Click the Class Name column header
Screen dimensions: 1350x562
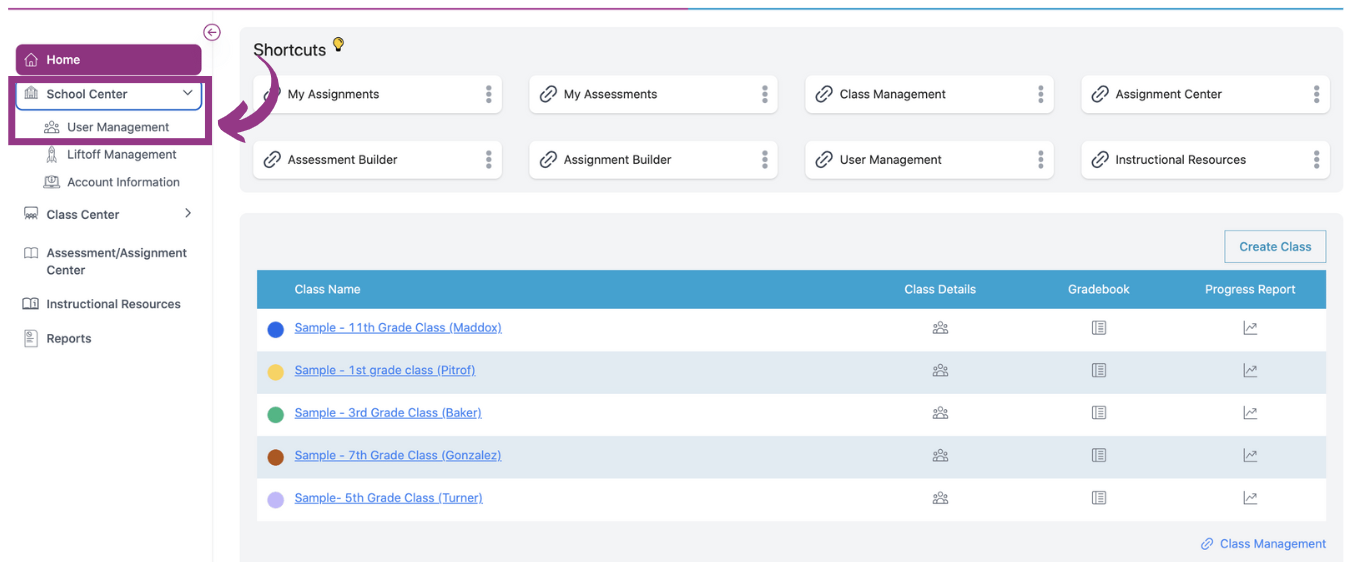327,290
